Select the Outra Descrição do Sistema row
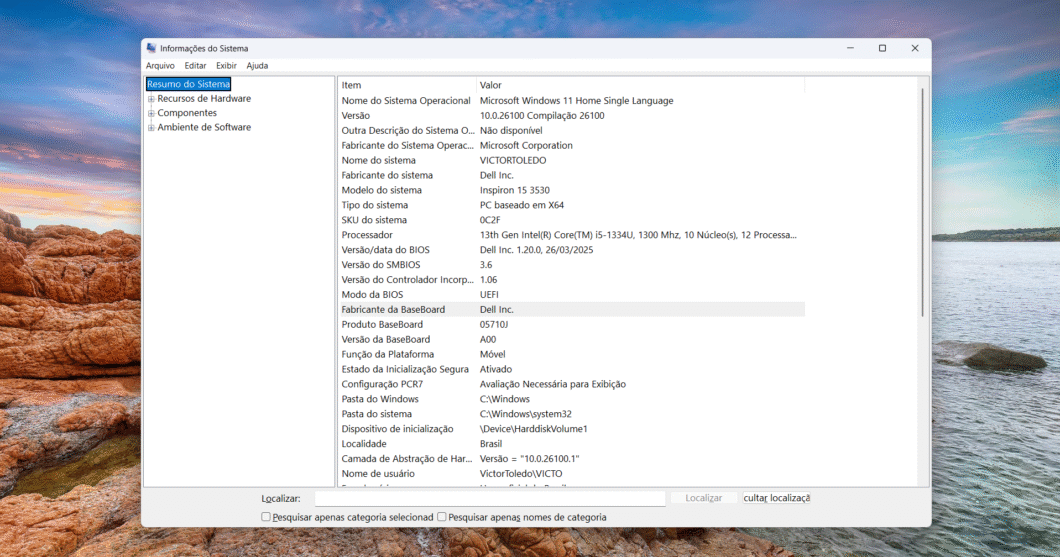Viewport: 1060px width, 557px height. [571, 130]
